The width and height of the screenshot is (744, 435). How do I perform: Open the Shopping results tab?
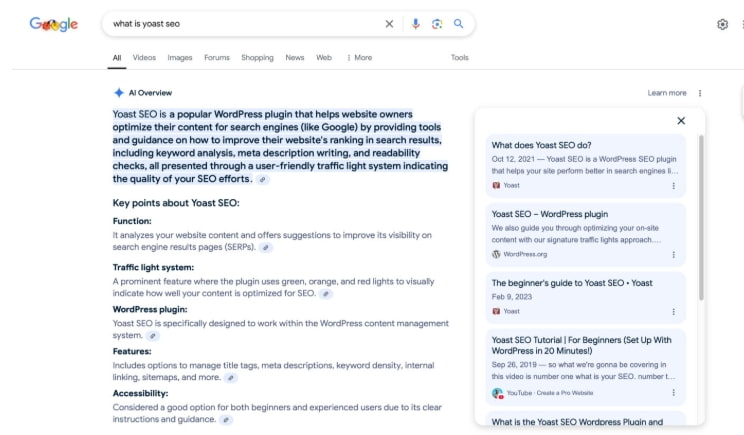pos(257,58)
